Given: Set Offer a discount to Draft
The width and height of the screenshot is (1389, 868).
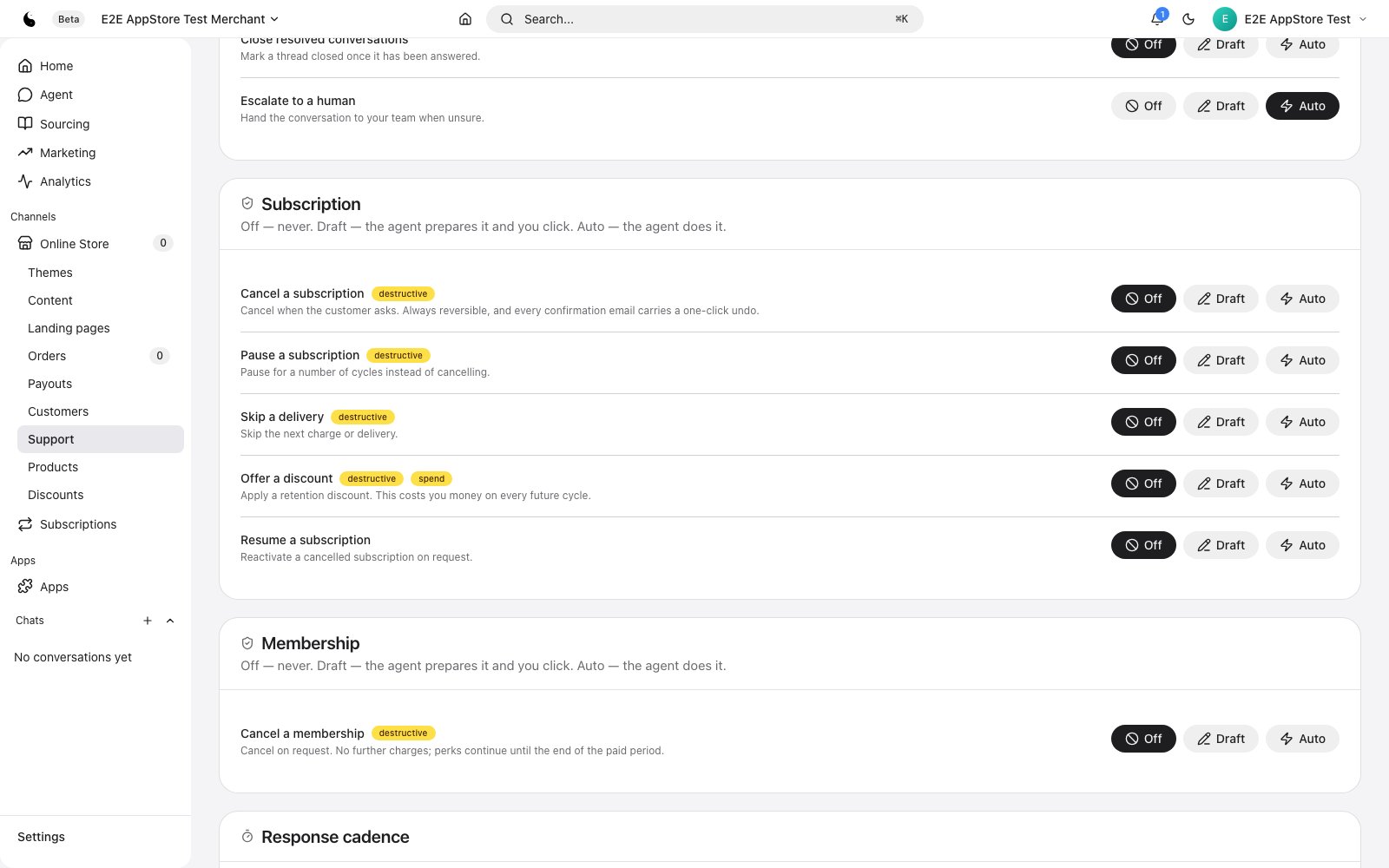Looking at the screenshot, I should pyautogui.click(x=1221, y=483).
